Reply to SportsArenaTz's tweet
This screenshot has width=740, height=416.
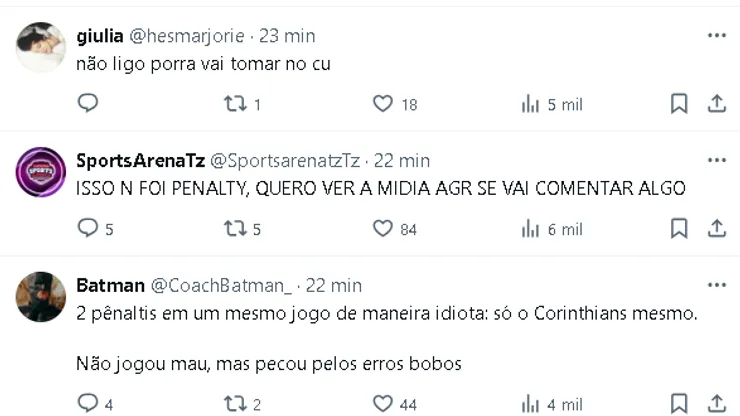click(x=88, y=229)
